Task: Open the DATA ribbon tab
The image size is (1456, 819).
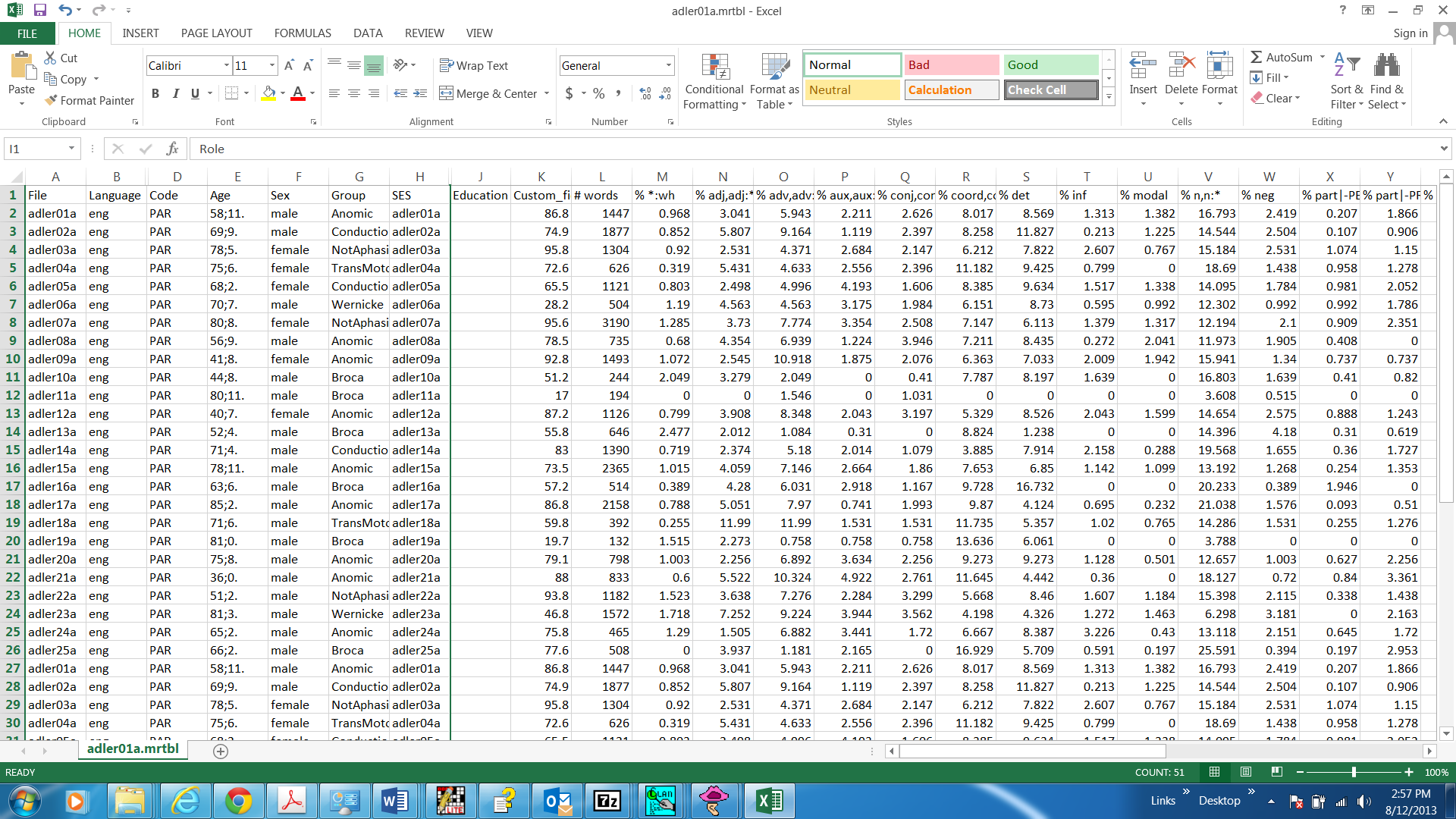Action: [368, 33]
